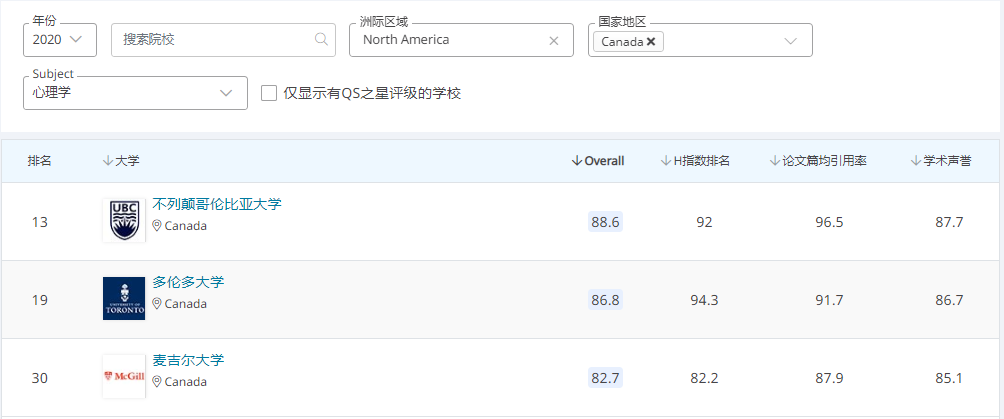Click the UBC university logo

124,221
